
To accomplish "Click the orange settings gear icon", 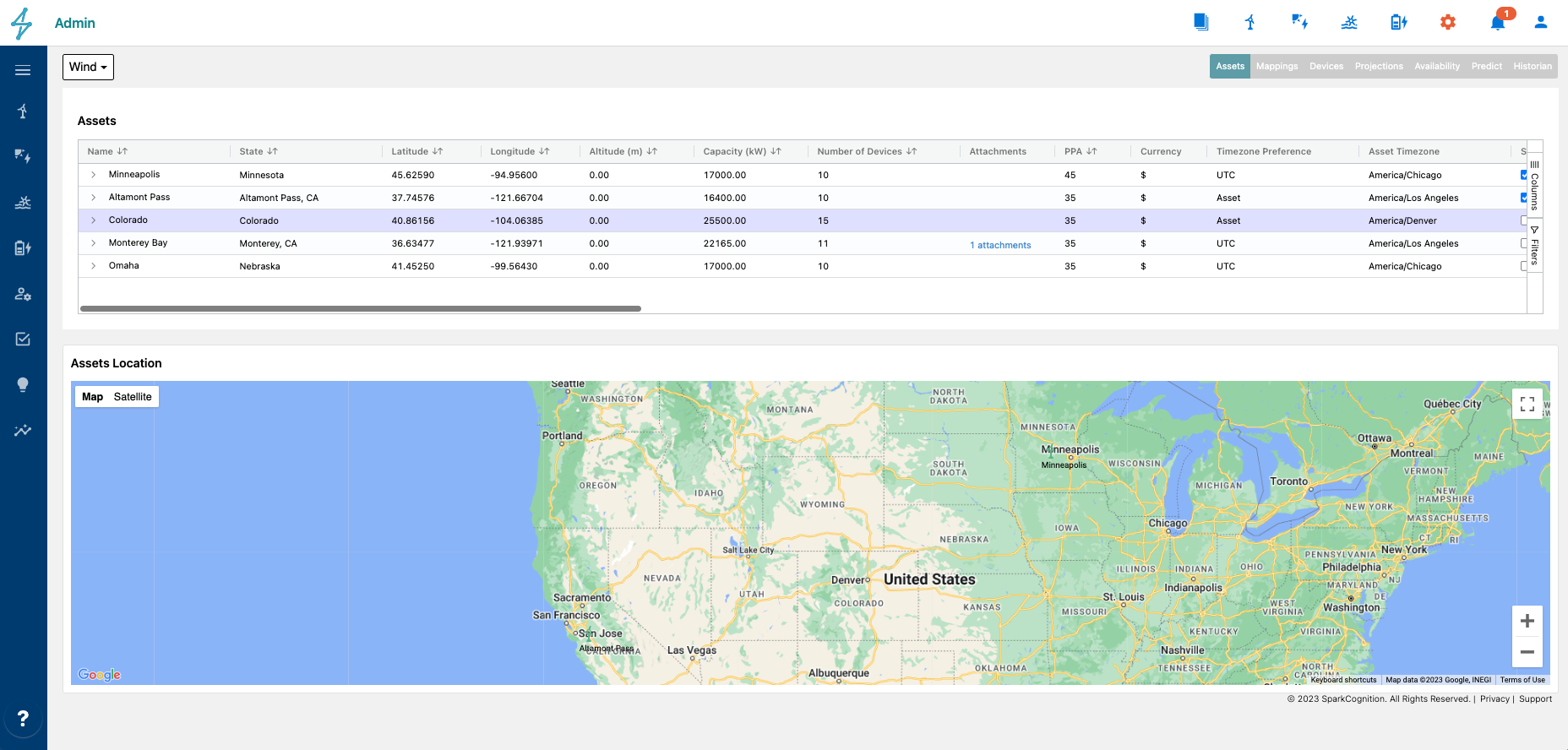I will coord(1448,23).
